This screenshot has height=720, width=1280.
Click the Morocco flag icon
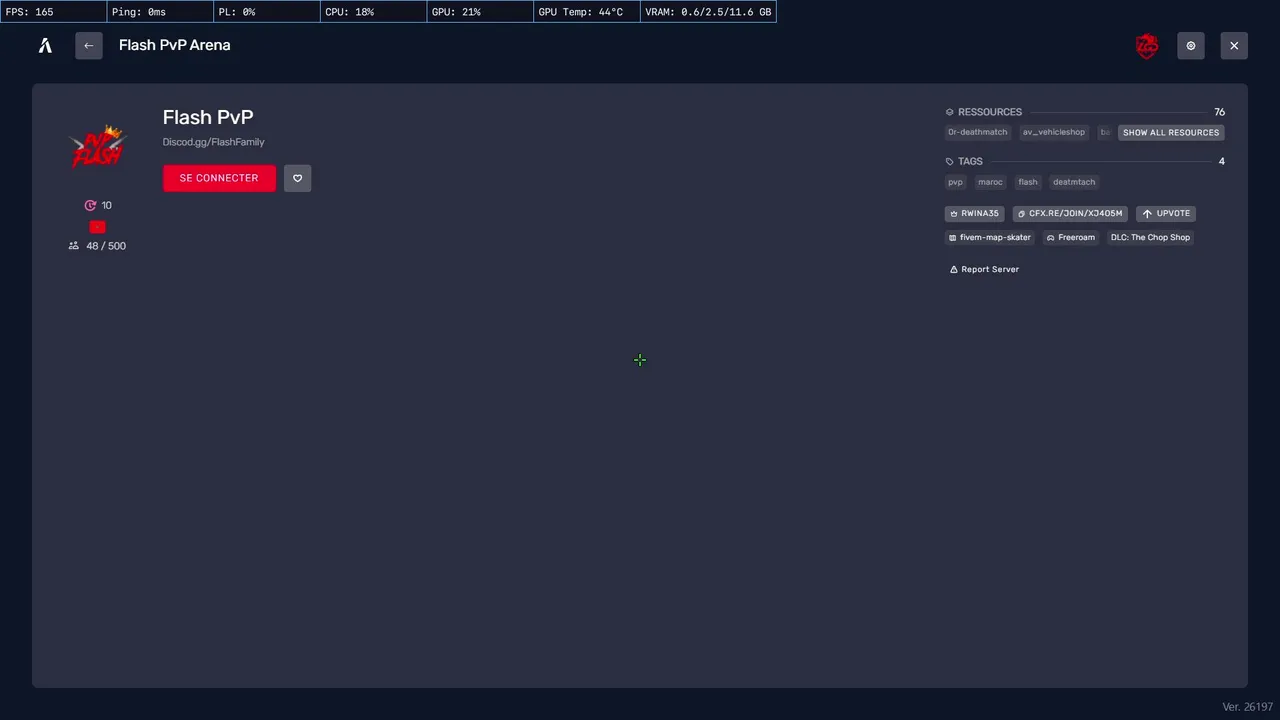tap(97, 227)
